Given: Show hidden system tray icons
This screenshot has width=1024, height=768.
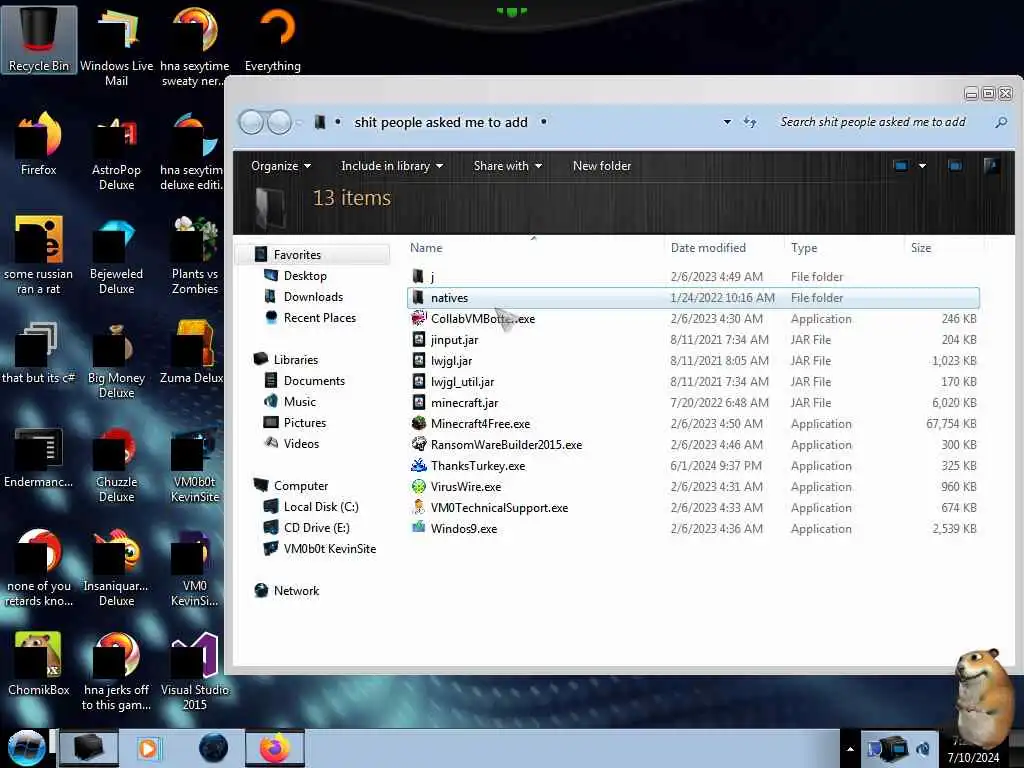Looking at the screenshot, I should 850,749.
